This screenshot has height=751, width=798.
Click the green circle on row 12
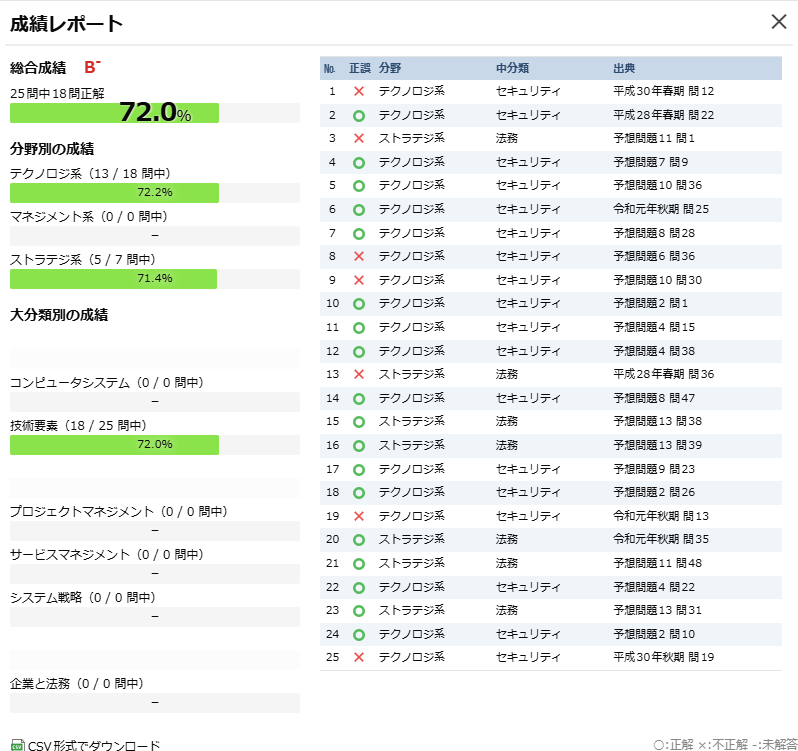coord(359,352)
